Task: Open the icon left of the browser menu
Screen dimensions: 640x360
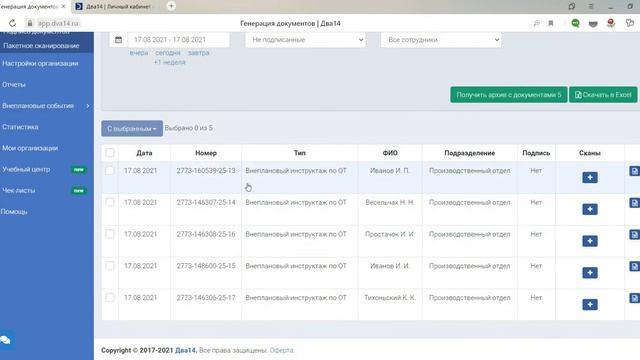Action: pyautogui.click(x=572, y=7)
